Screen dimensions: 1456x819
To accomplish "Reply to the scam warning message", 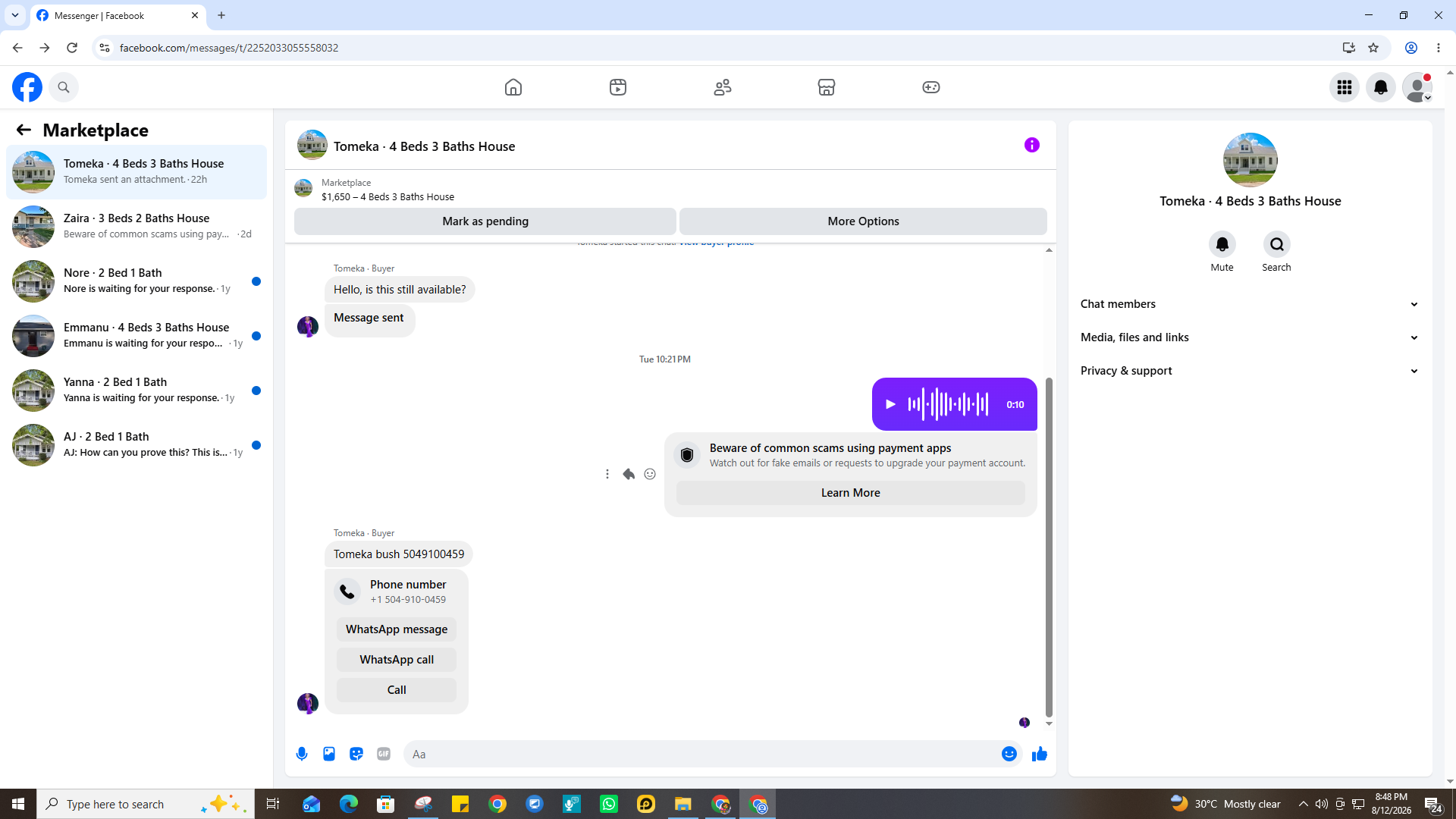I will [629, 474].
